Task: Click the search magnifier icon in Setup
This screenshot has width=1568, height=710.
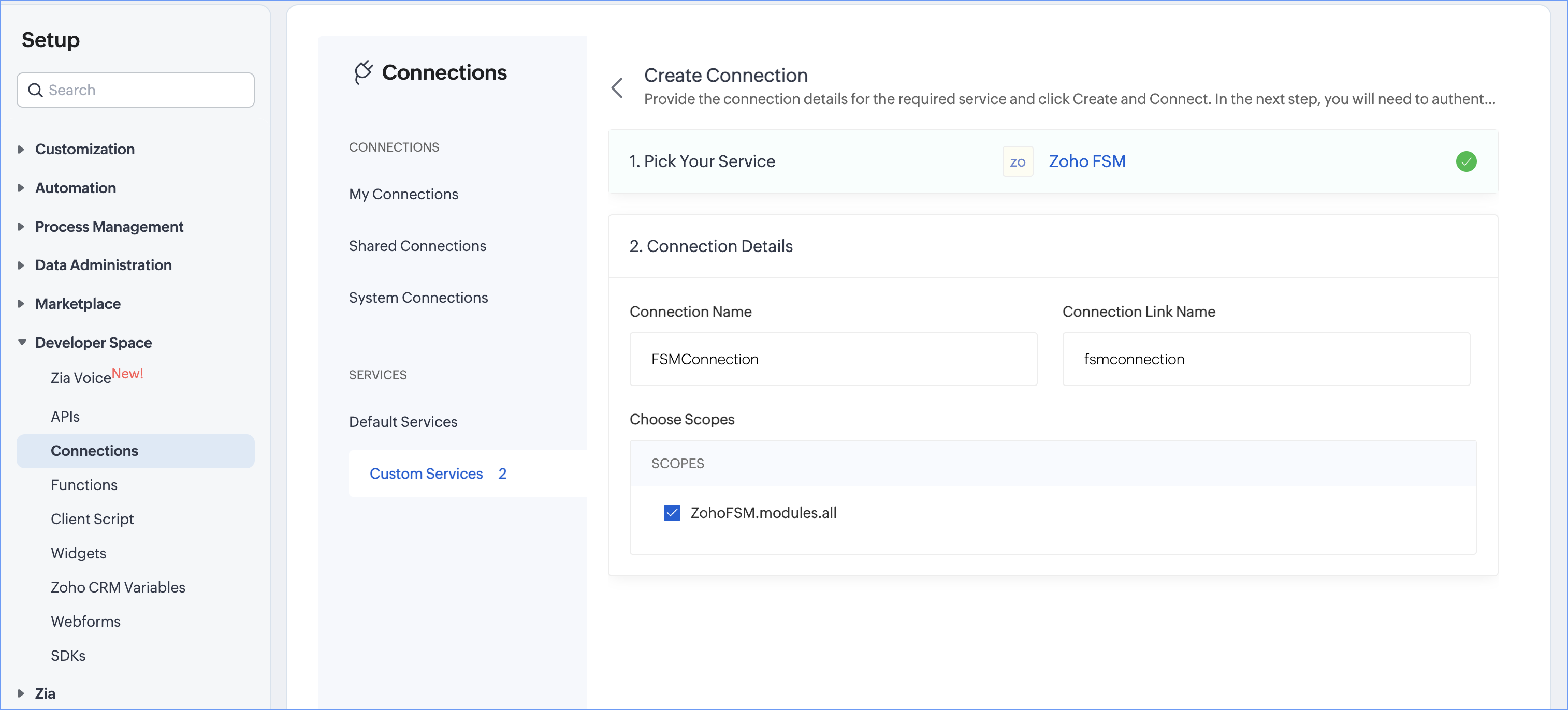Action: pyautogui.click(x=36, y=90)
